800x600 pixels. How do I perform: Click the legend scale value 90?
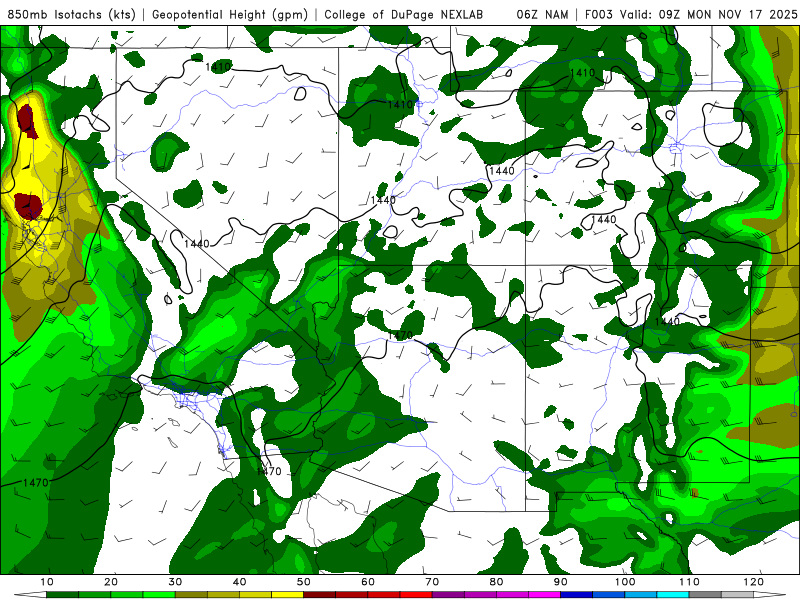561,582
